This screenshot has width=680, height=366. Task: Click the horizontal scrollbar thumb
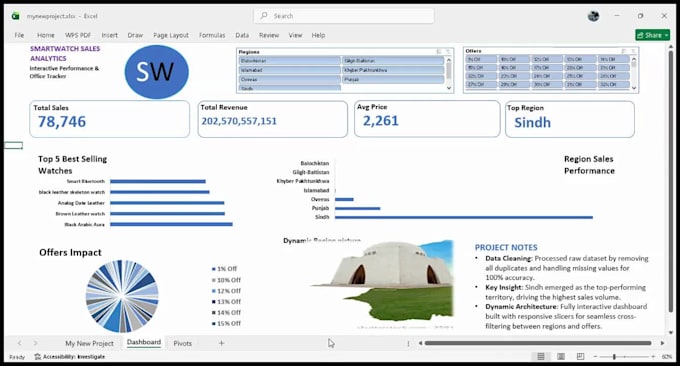(x=538, y=343)
